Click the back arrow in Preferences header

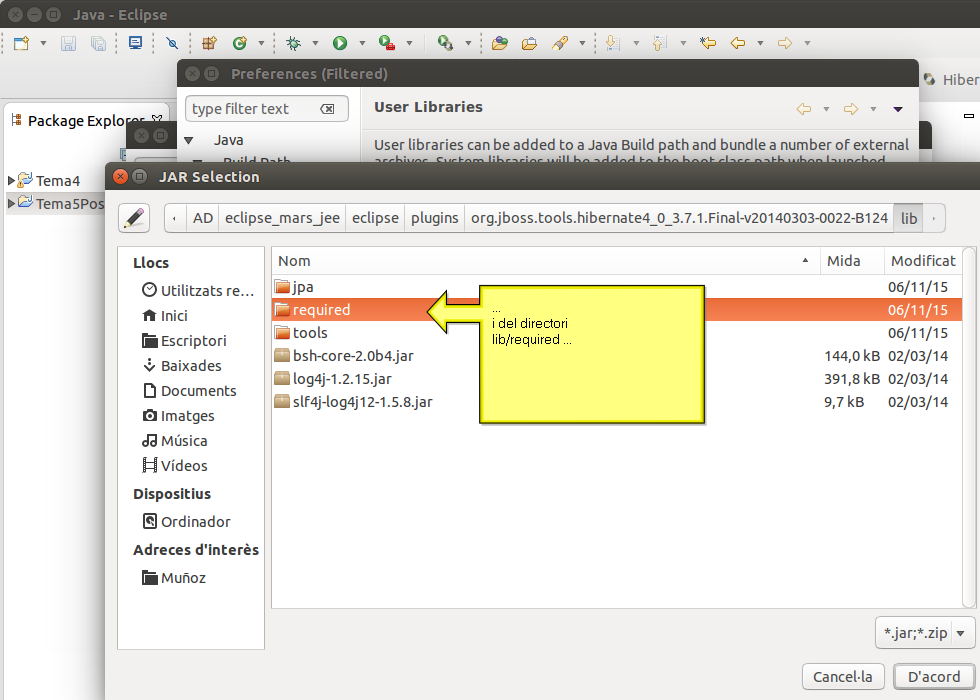point(804,109)
